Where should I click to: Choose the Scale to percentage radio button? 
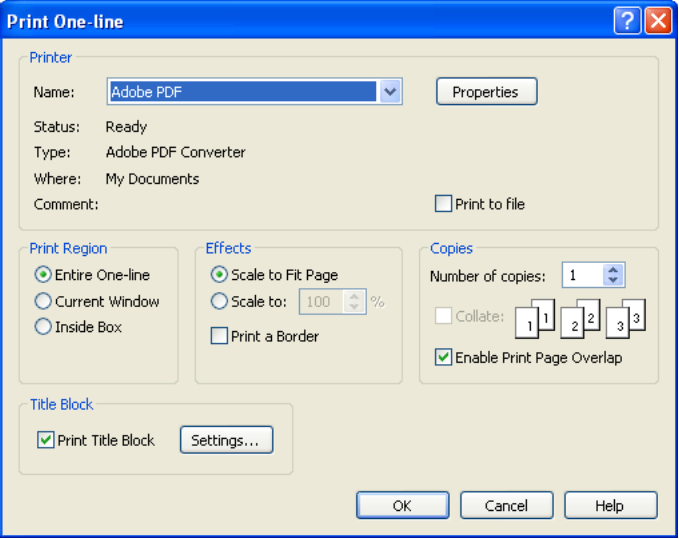tap(219, 301)
